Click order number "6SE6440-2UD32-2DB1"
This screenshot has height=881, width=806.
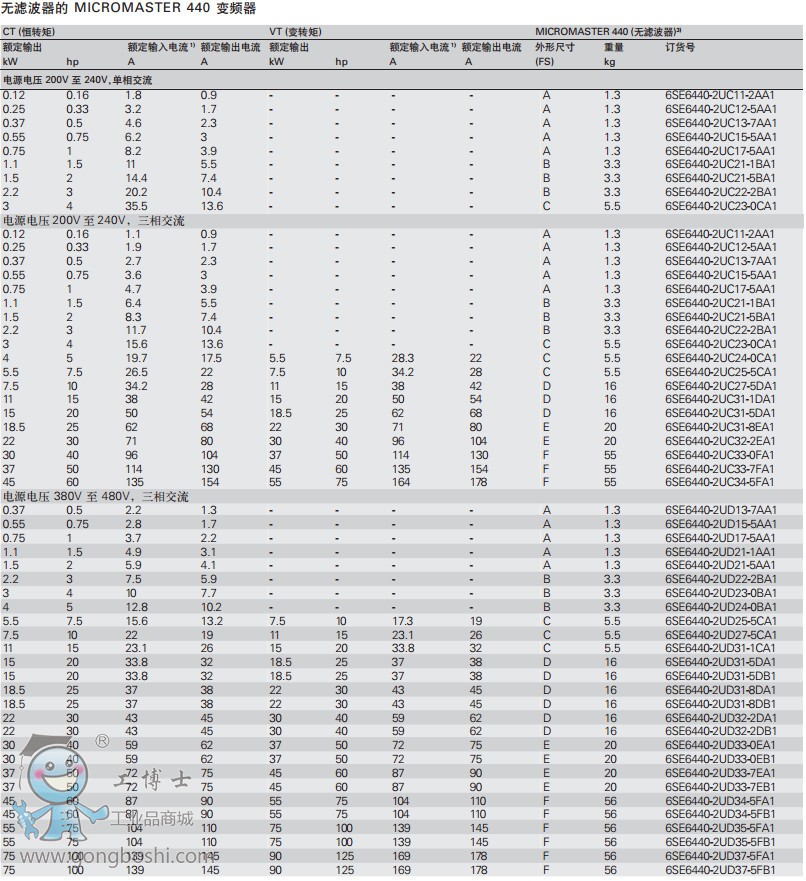point(721,731)
